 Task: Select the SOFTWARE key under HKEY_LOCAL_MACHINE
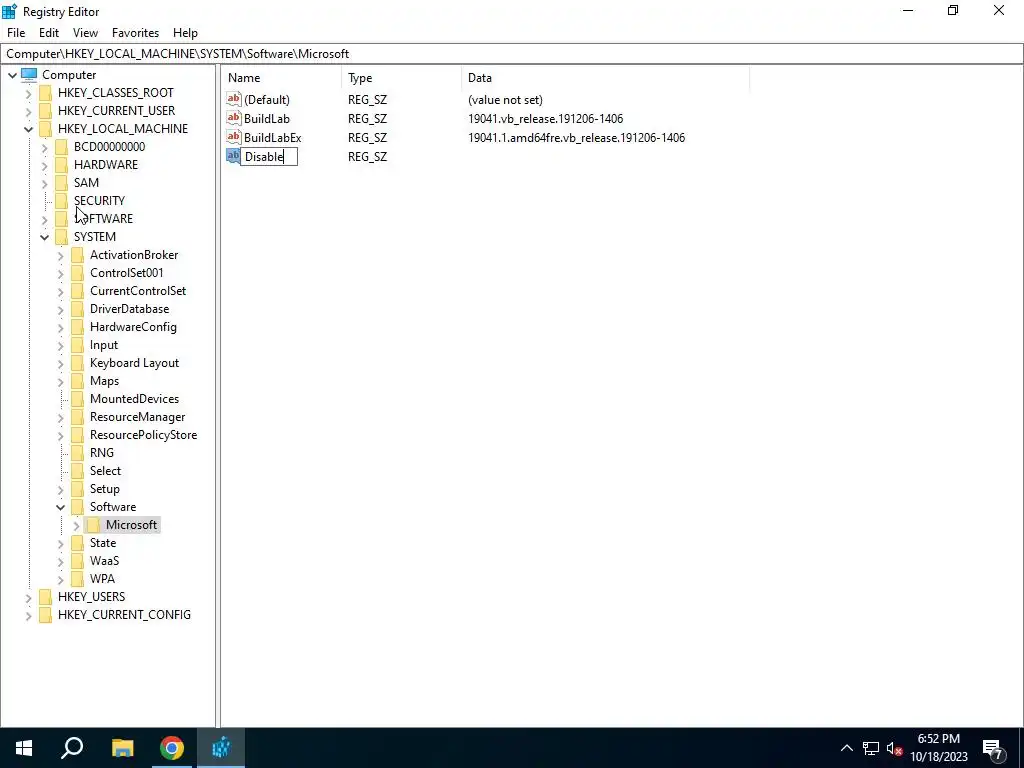pyautogui.click(x=103, y=219)
